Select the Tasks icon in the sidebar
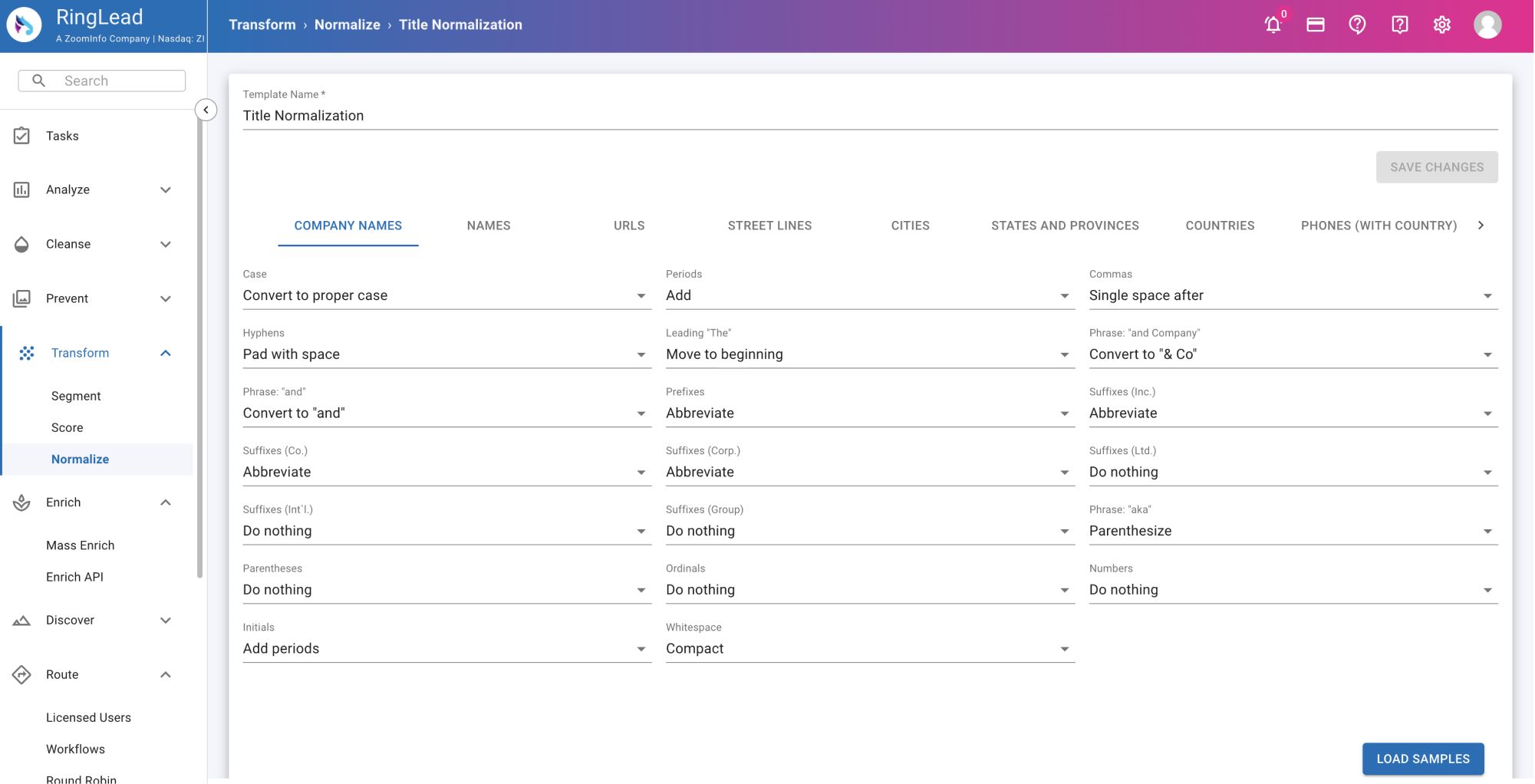The width and height of the screenshot is (1535, 784). click(x=22, y=136)
